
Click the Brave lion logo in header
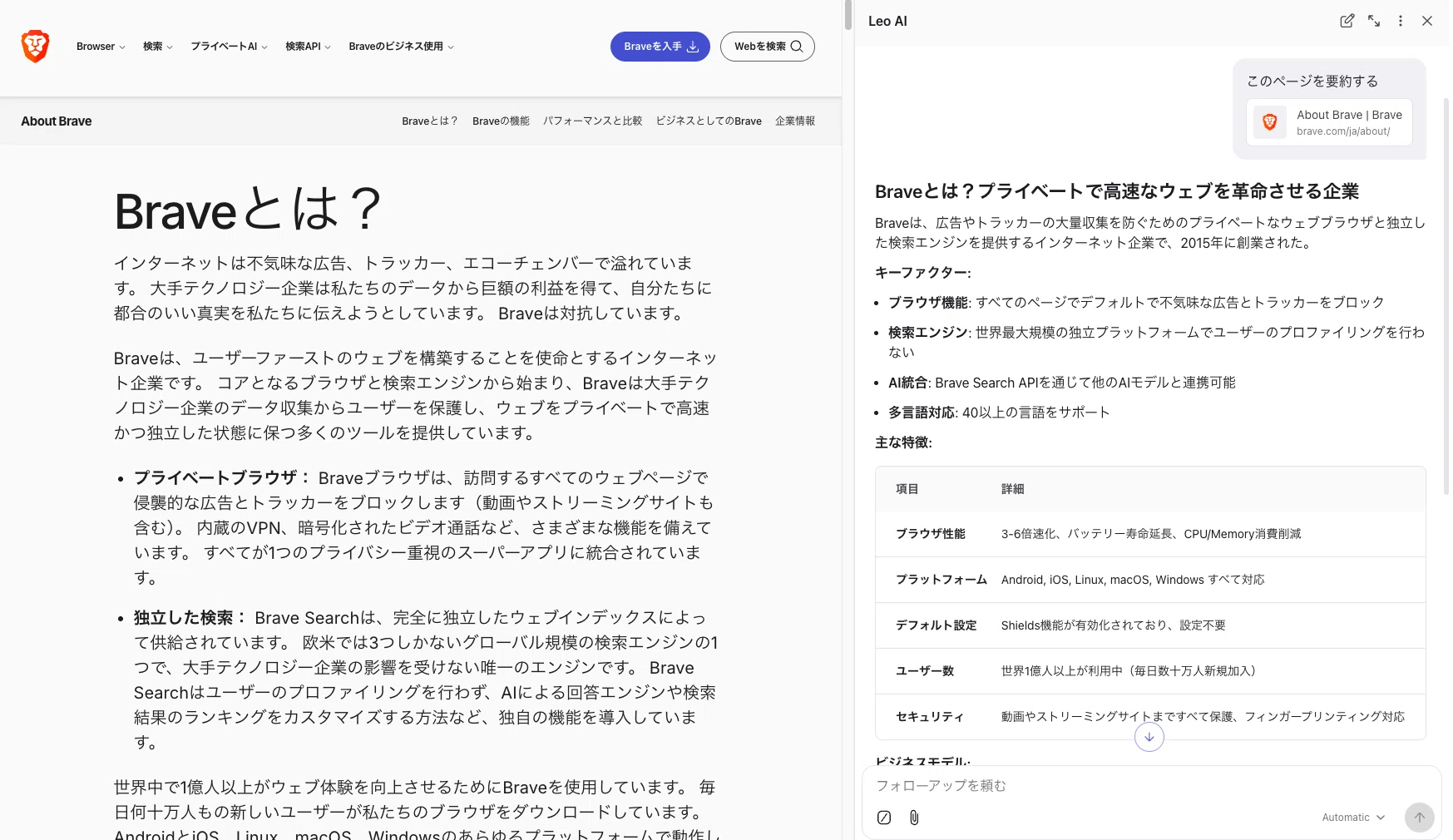click(36, 47)
